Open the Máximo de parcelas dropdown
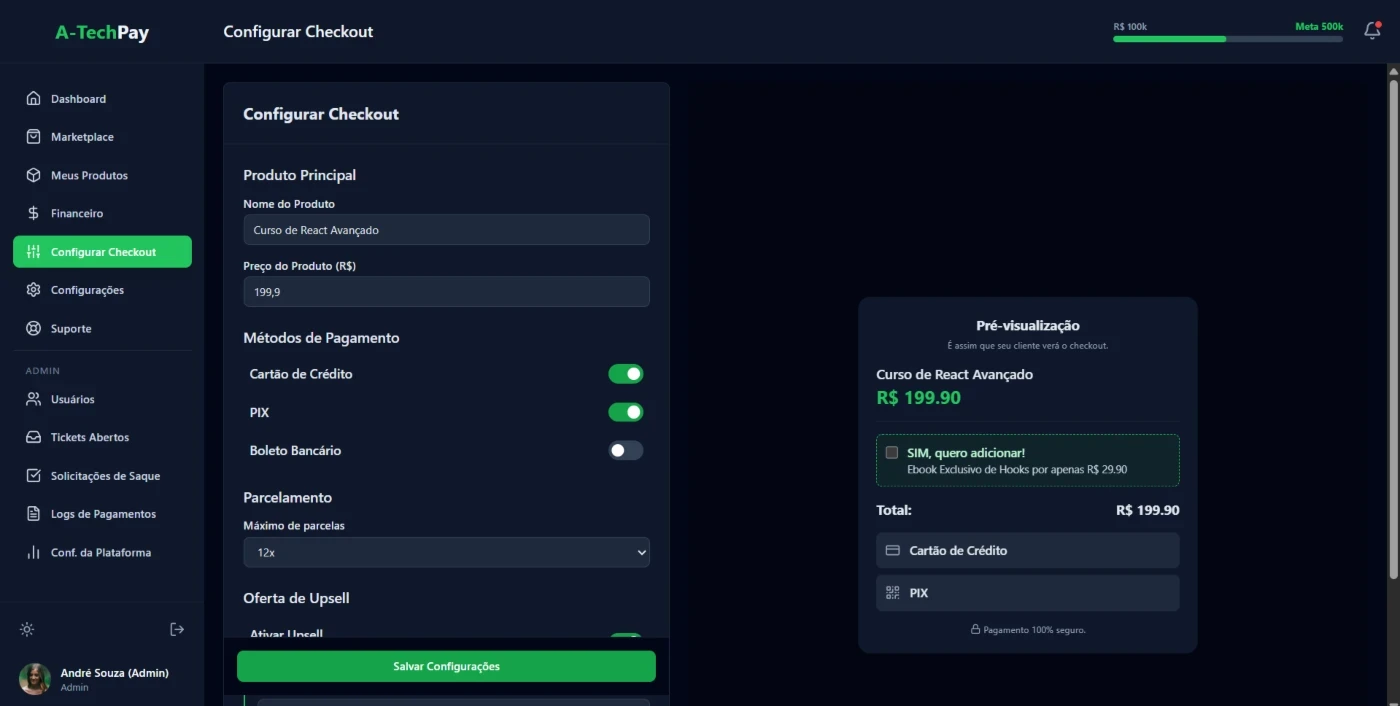Screen dimensions: 1400x706 coord(446,552)
